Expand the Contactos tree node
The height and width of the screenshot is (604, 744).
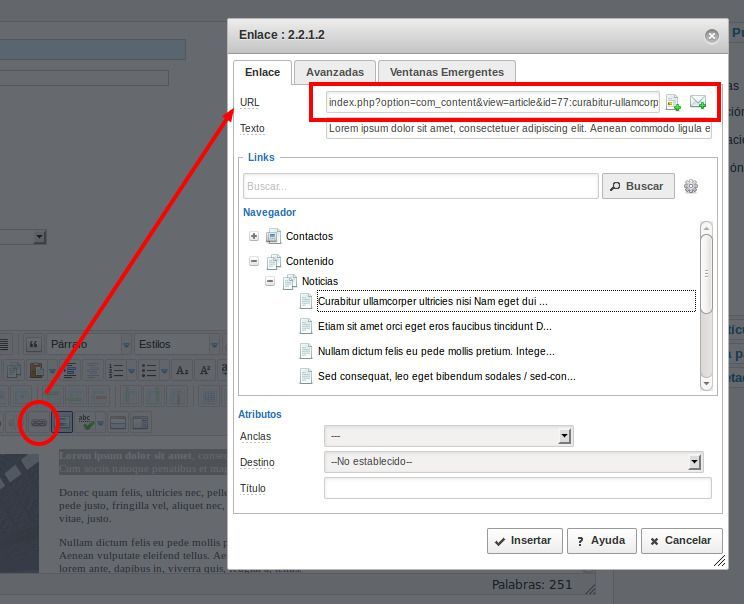tap(254, 236)
